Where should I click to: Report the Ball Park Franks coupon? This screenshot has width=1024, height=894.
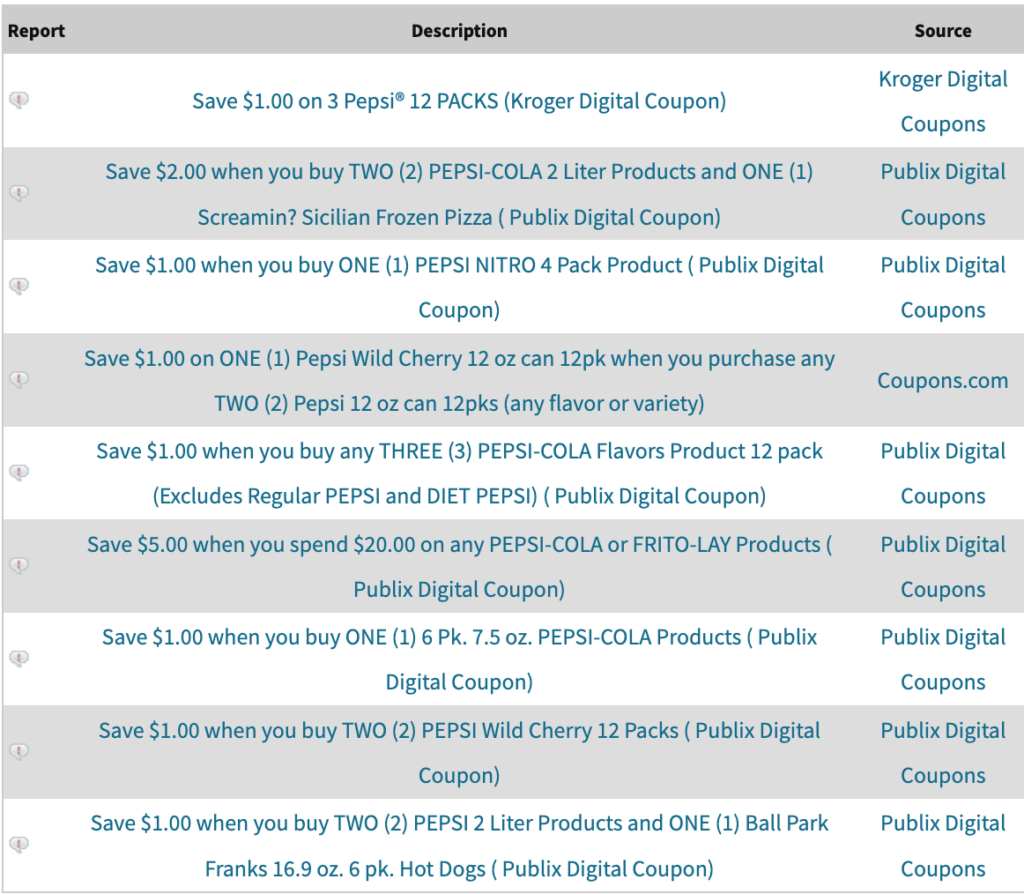pos(19,844)
